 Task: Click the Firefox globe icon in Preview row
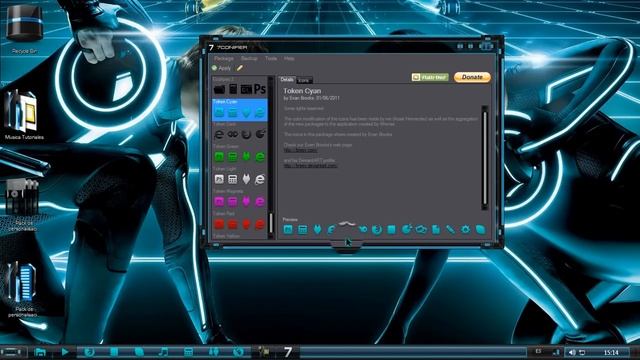coord(377,230)
